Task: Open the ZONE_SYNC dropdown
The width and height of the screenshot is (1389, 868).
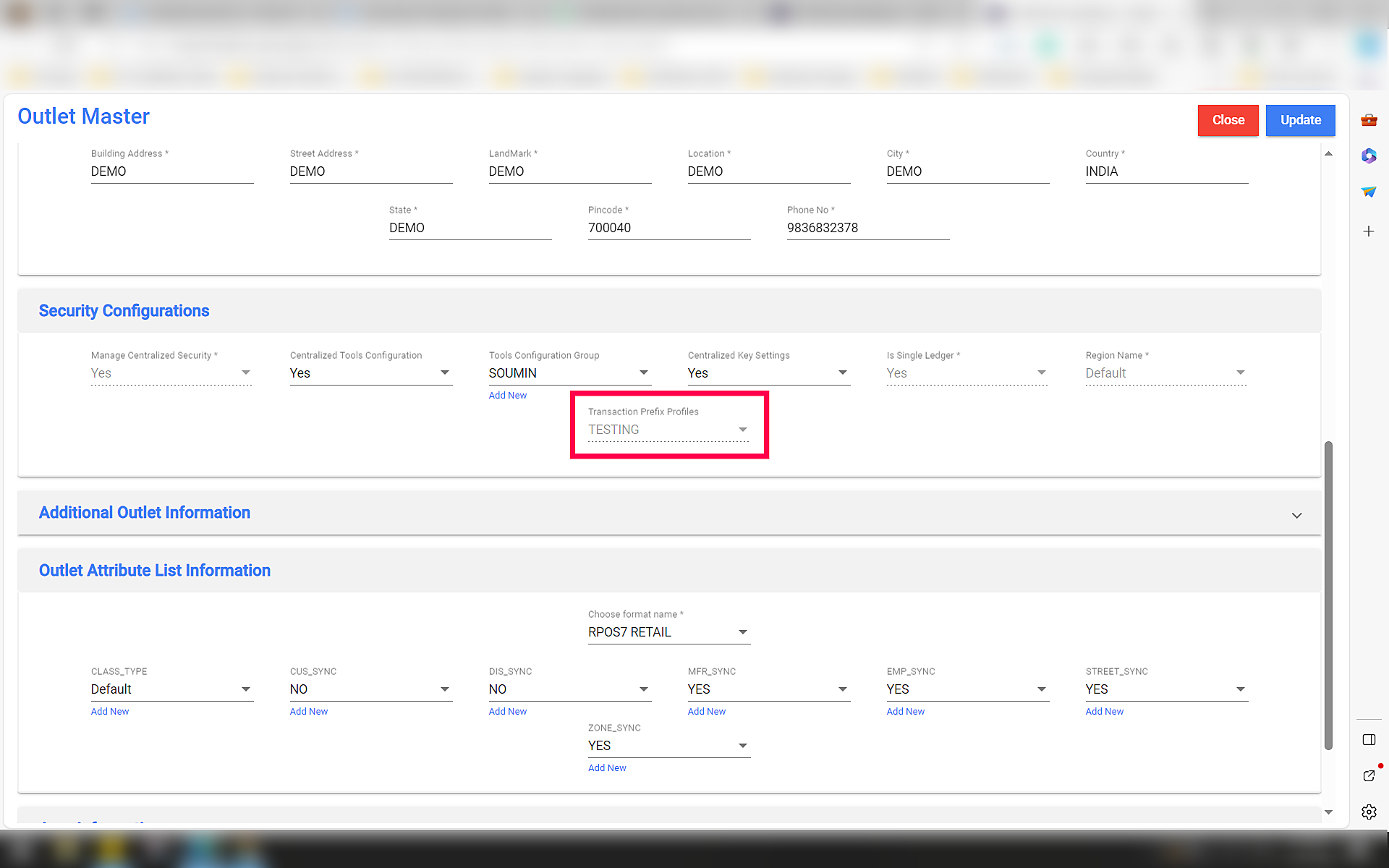Action: click(x=742, y=746)
